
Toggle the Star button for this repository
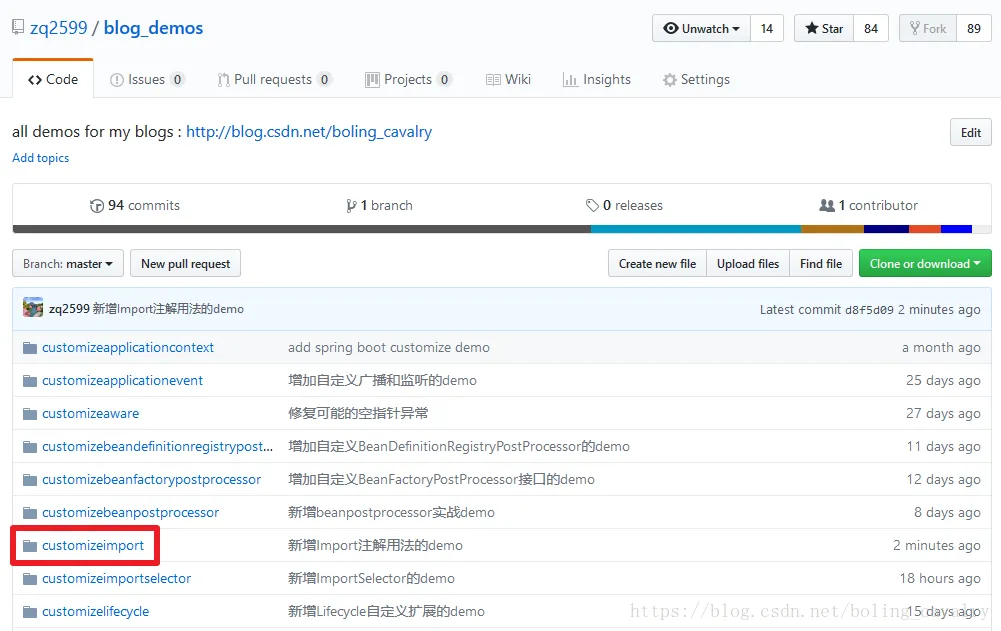(x=824, y=29)
